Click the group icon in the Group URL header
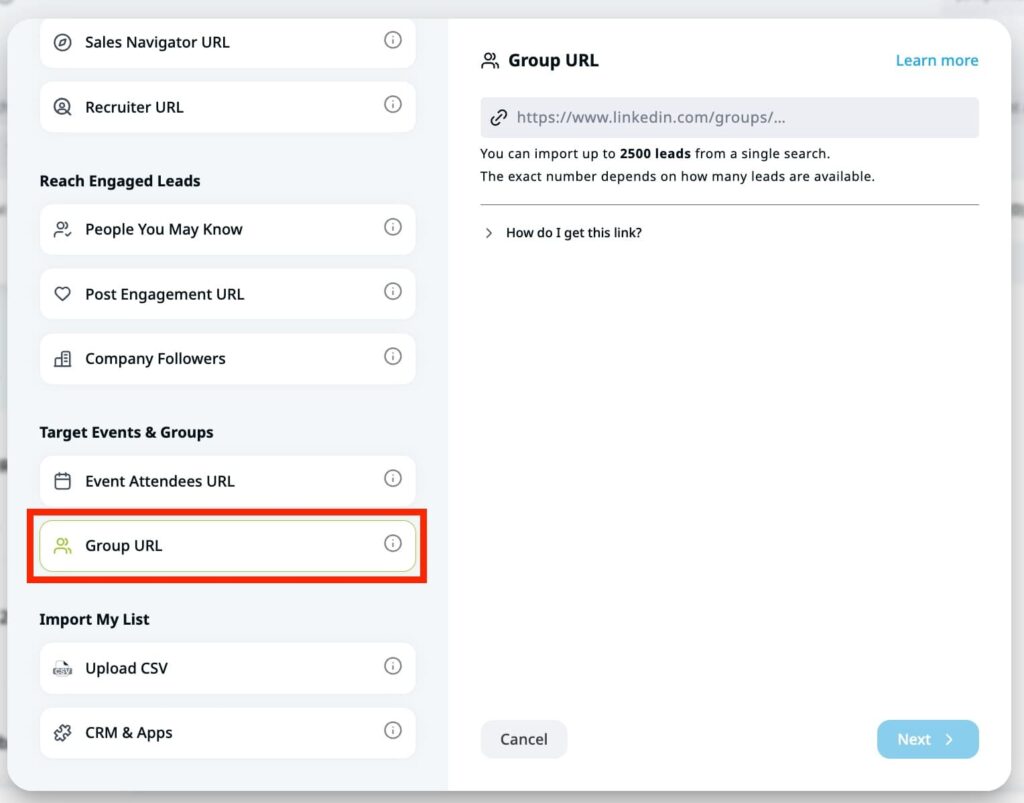The height and width of the screenshot is (803, 1024). pyautogui.click(x=489, y=60)
